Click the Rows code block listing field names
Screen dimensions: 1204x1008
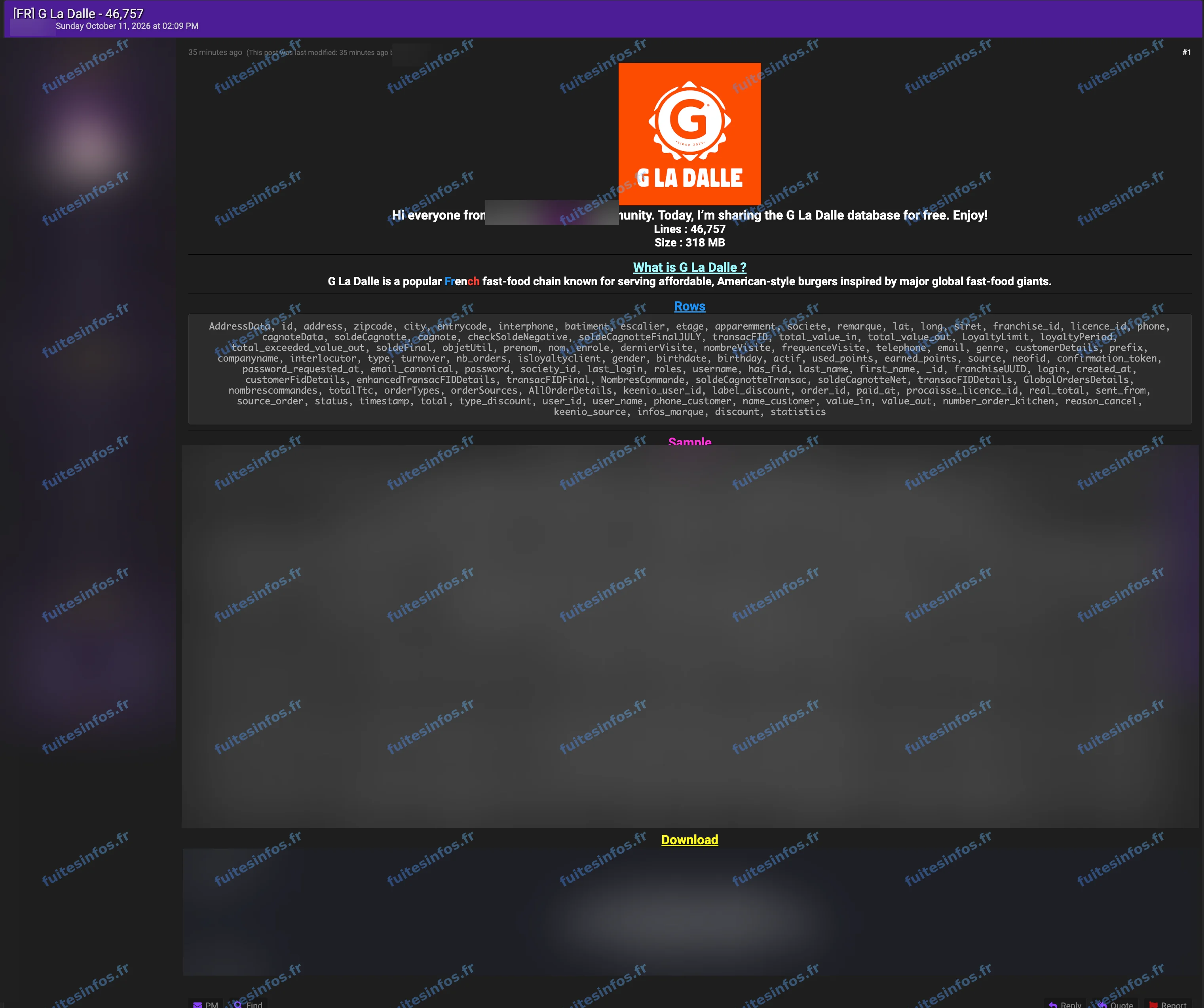pyautogui.click(x=690, y=369)
